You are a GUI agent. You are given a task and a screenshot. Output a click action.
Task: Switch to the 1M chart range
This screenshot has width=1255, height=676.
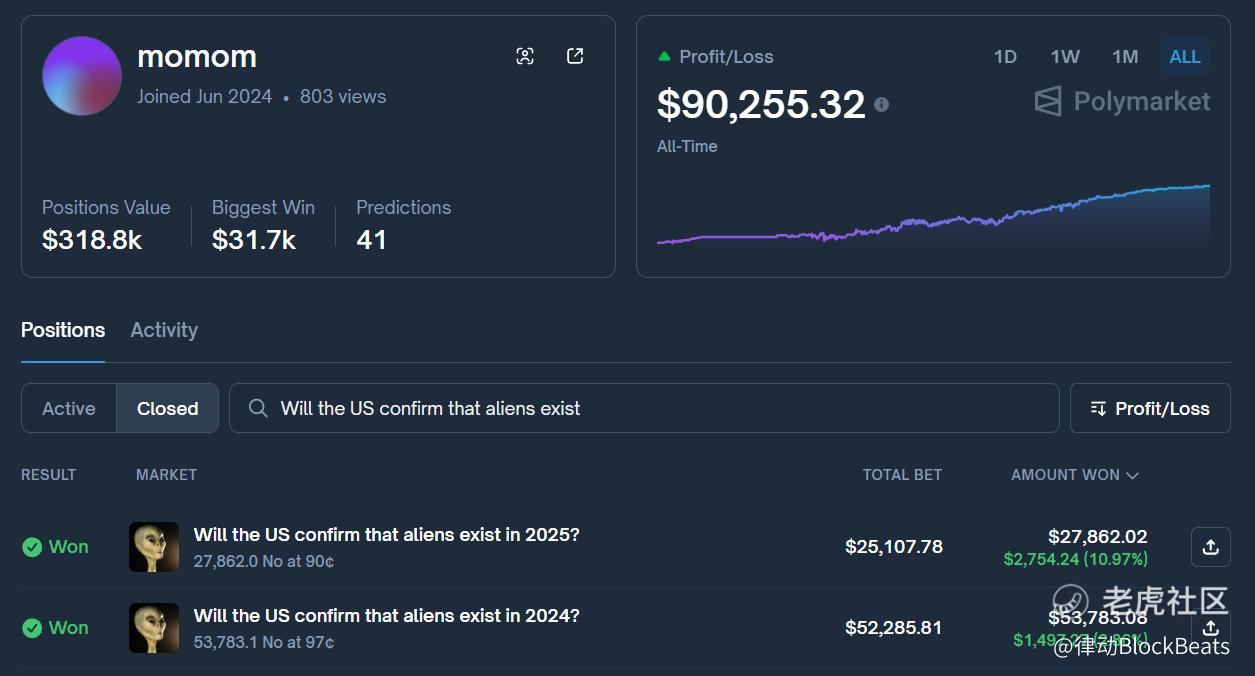coord(1125,57)
